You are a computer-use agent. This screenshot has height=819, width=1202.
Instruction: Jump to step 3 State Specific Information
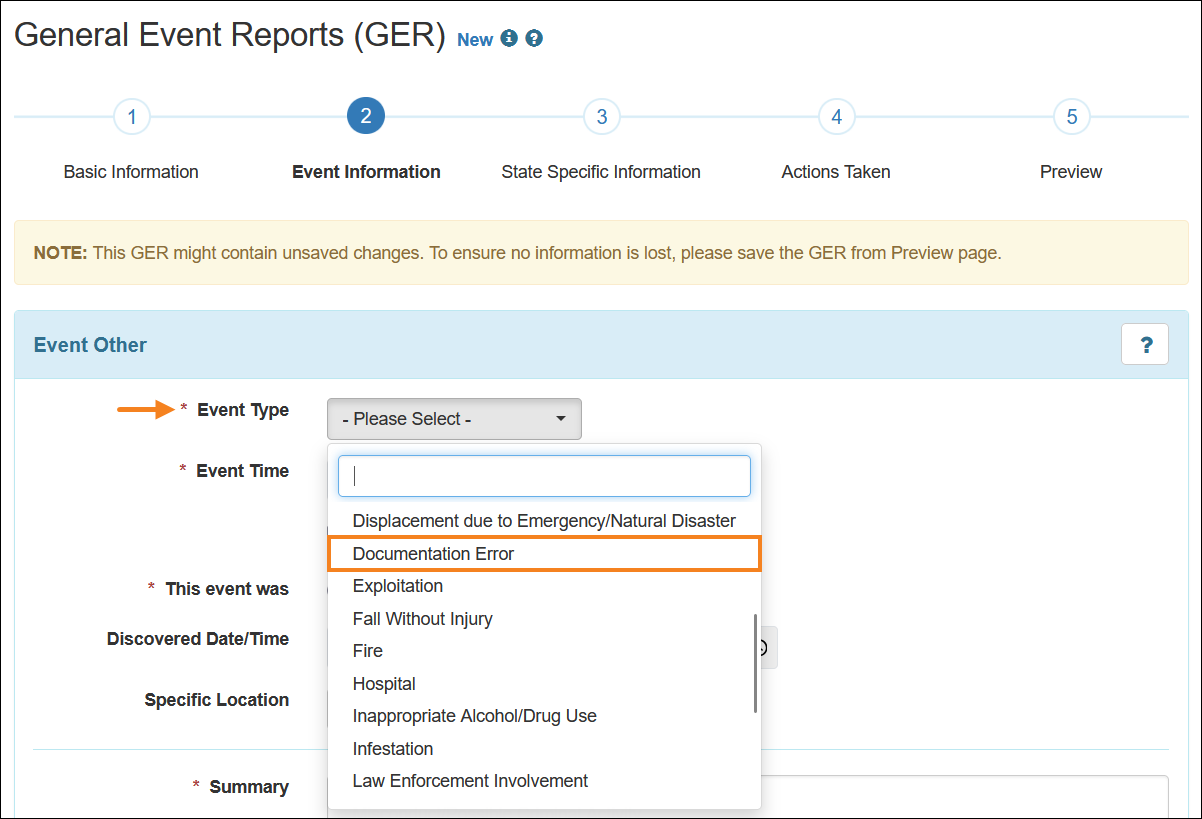click(601, 117)
